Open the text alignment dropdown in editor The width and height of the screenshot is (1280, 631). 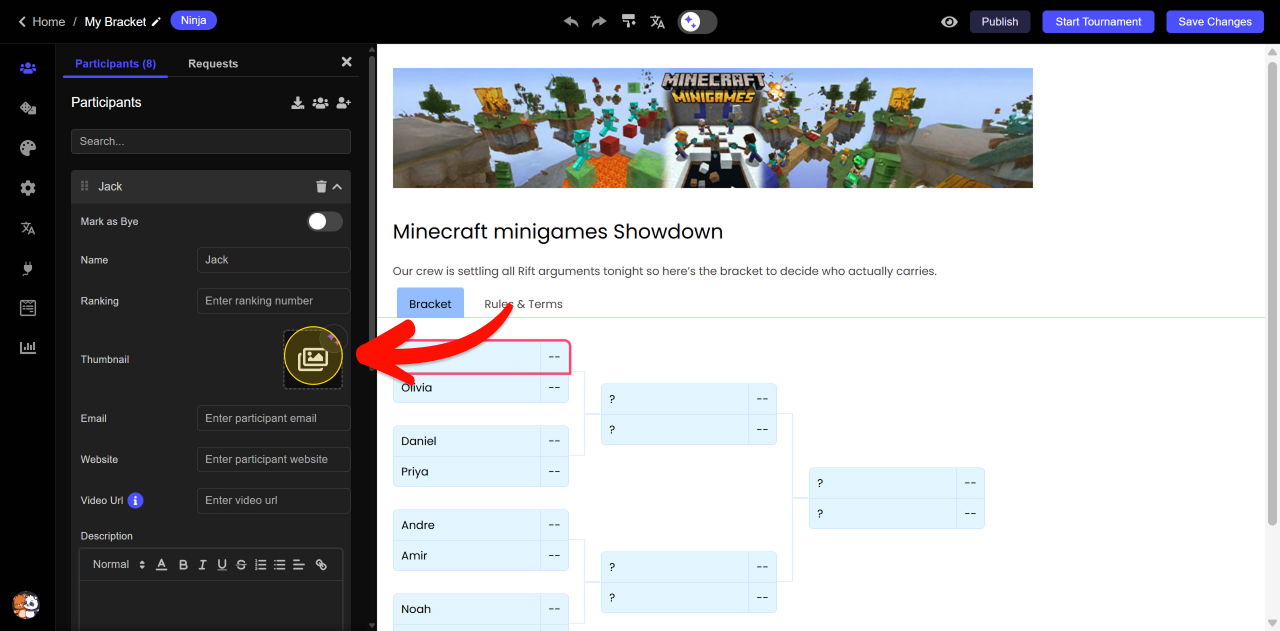point(299,565)
